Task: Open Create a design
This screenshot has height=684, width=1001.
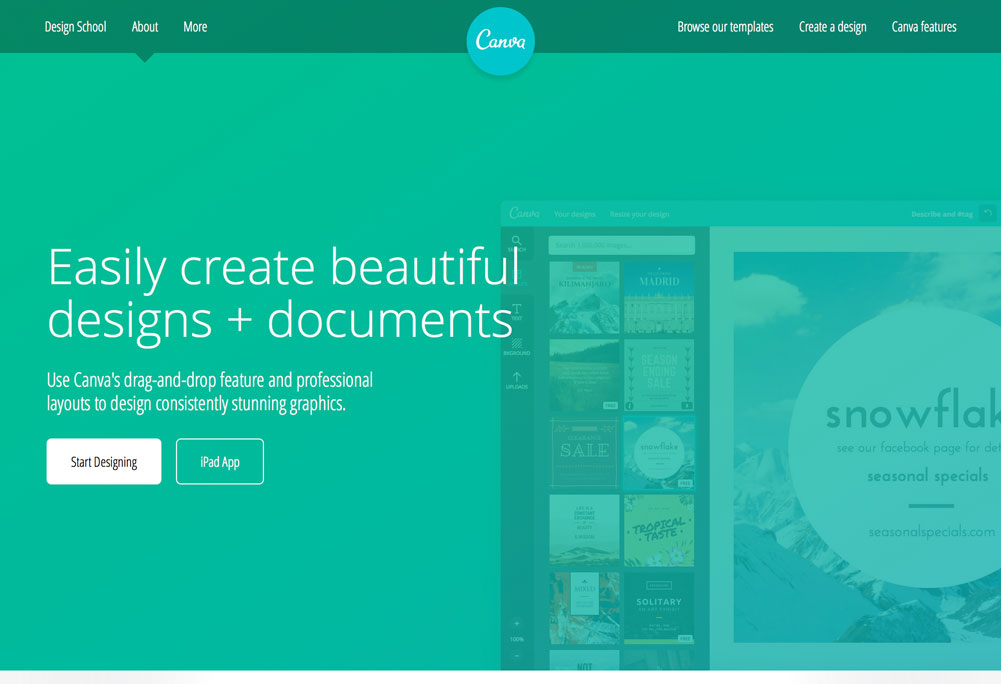Action: (832, 27)
